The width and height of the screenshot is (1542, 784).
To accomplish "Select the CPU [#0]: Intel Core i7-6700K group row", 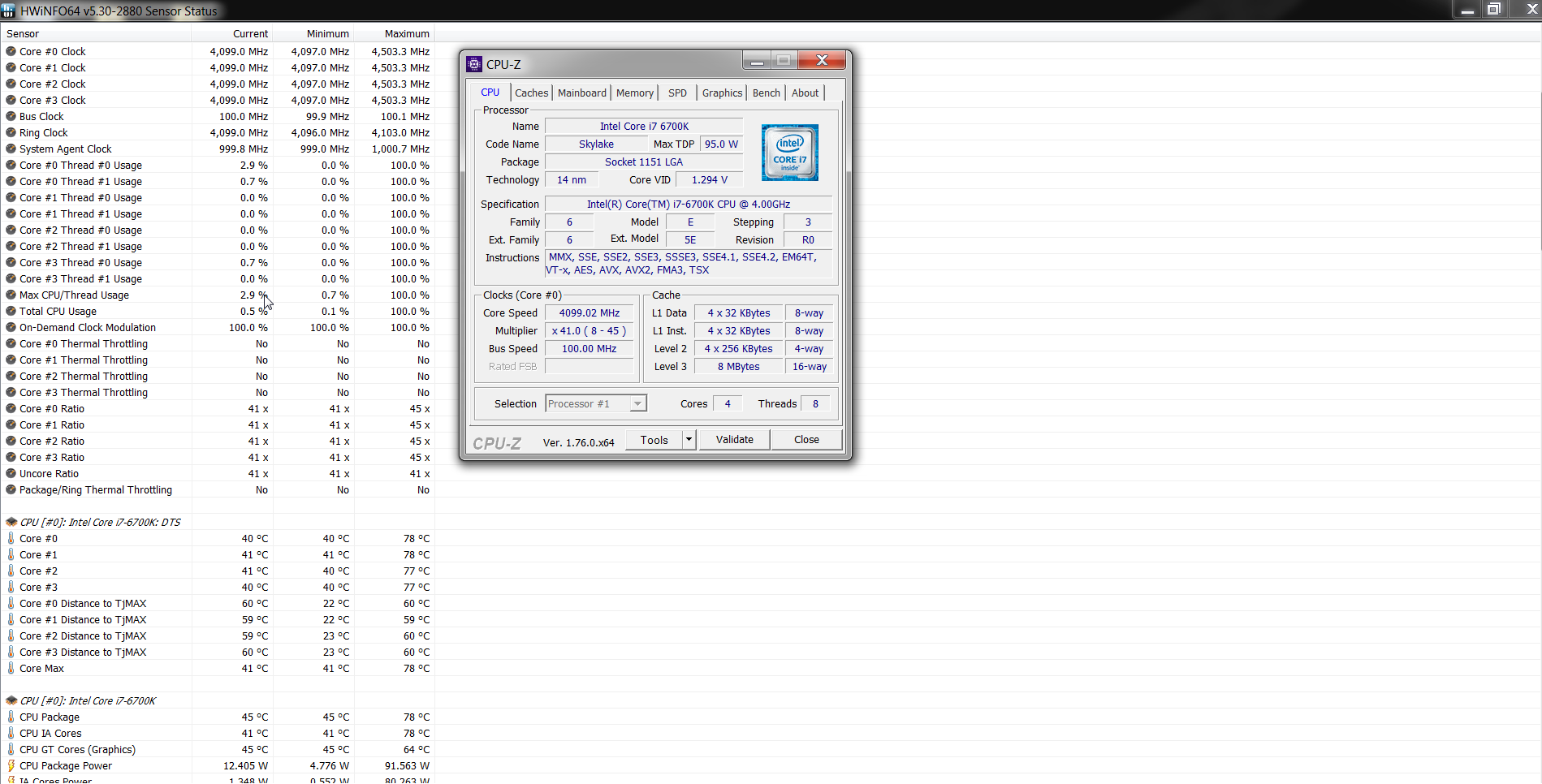I will (x=218, y=701).
